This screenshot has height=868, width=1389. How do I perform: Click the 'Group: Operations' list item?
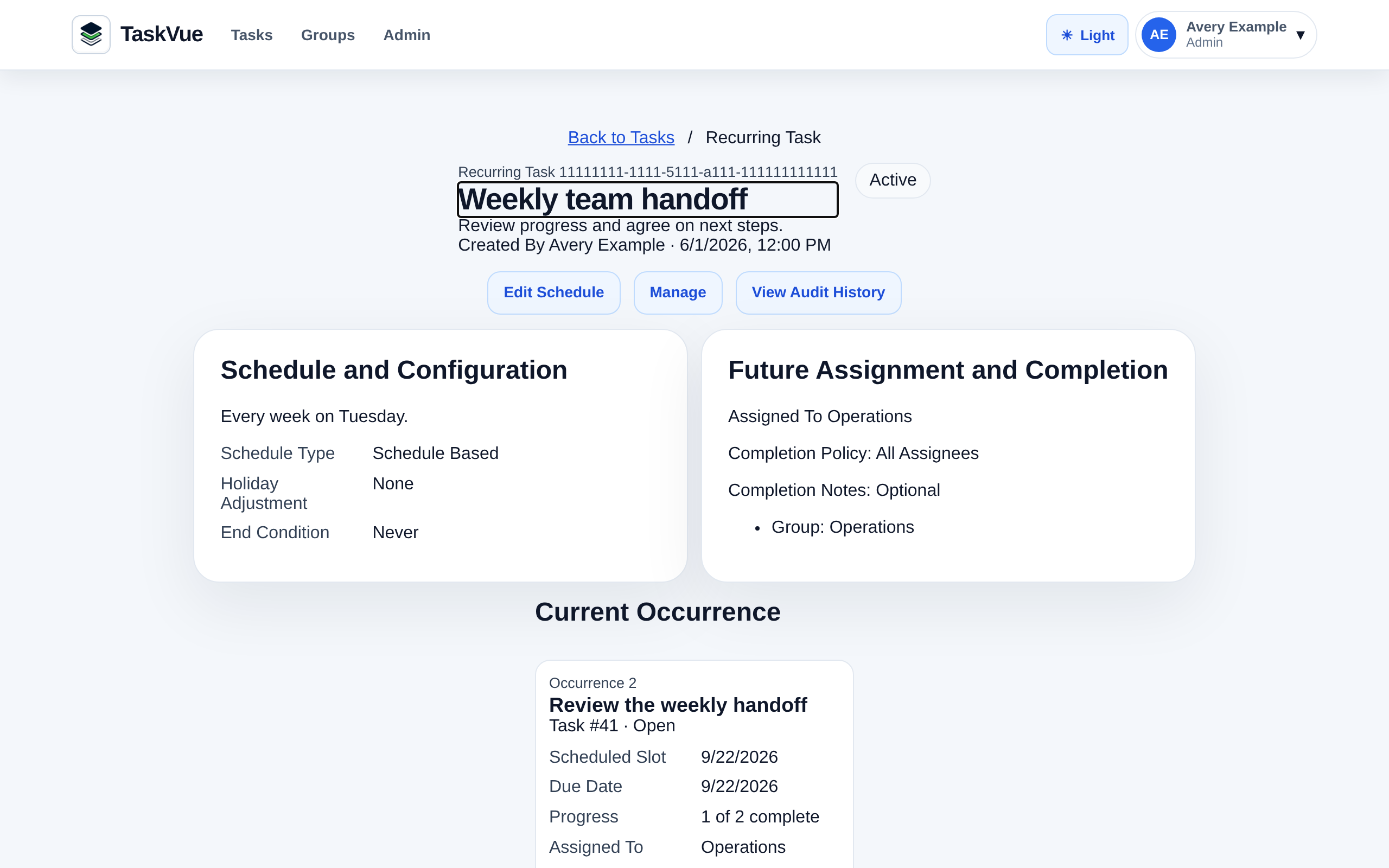[x=842, y=526]
